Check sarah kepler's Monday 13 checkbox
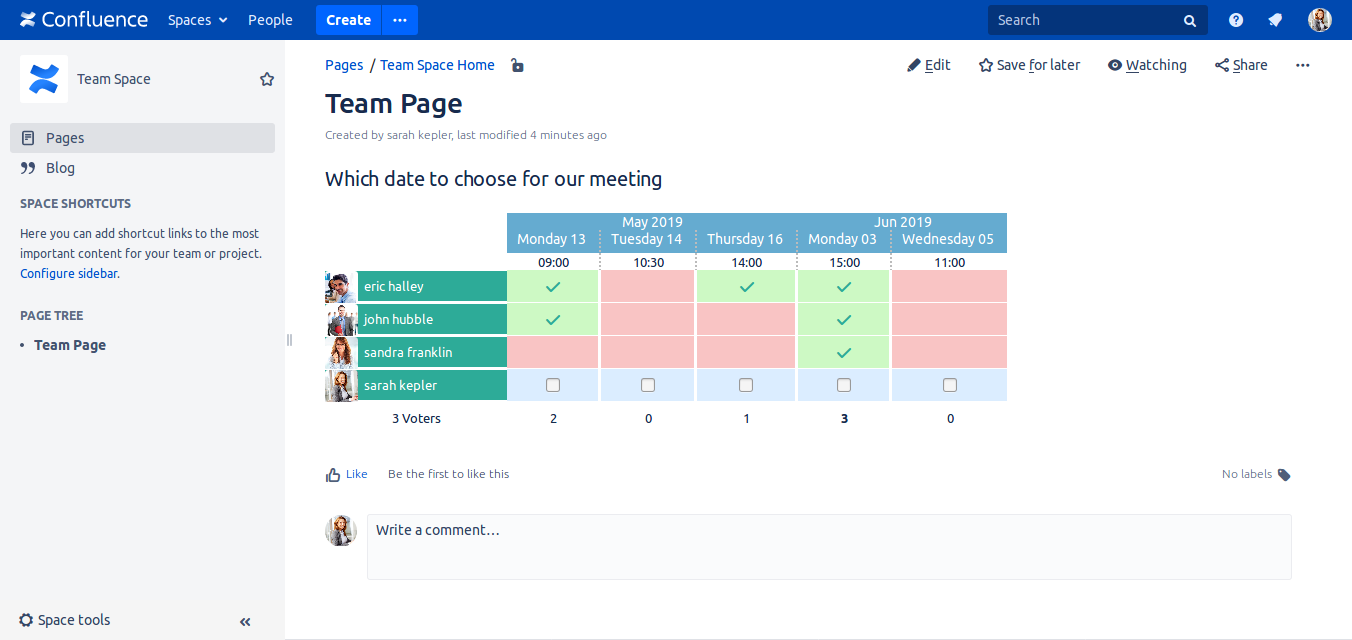The width and height of the screenshot is (1352, 640). point(553,385)
